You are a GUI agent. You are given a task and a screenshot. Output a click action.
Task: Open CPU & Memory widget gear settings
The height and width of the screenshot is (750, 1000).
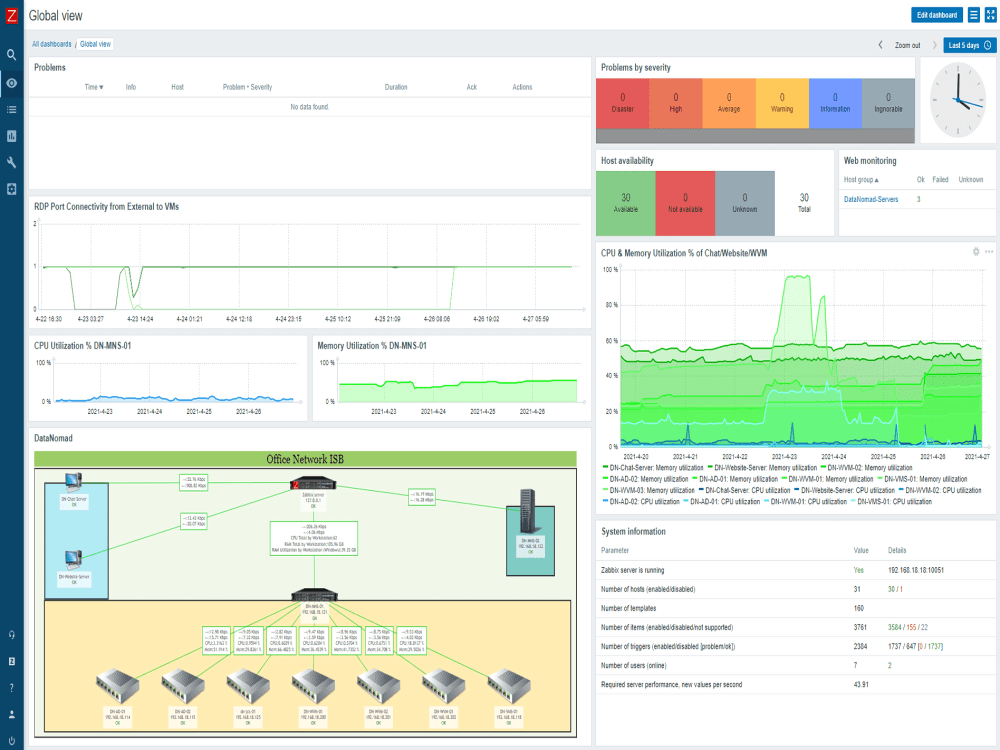tap(976, 252)
